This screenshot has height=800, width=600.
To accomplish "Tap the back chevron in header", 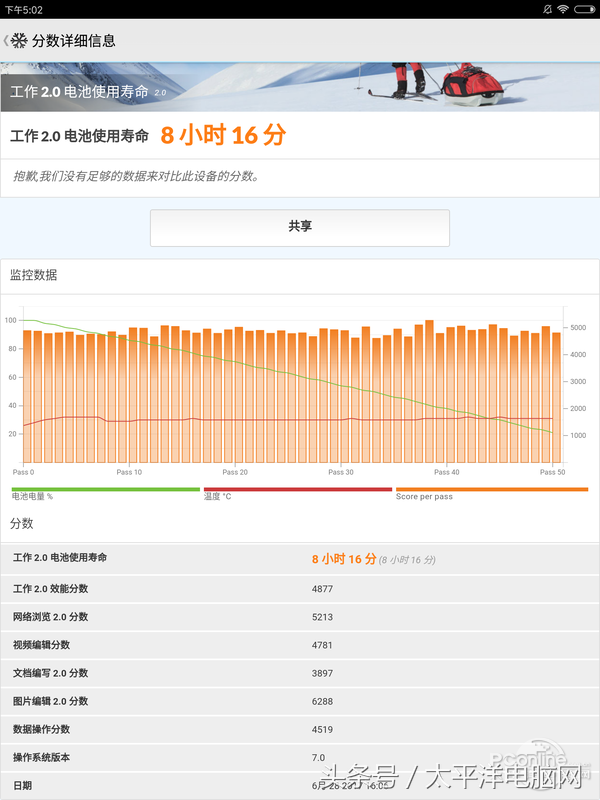I will pyautogui.click(x=6, y=41).
